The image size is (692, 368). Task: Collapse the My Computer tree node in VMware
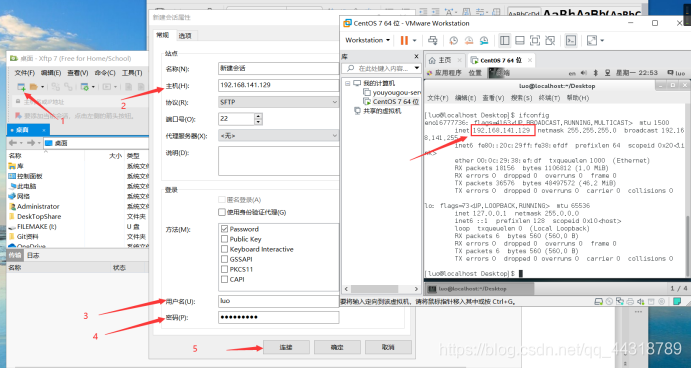348,83
